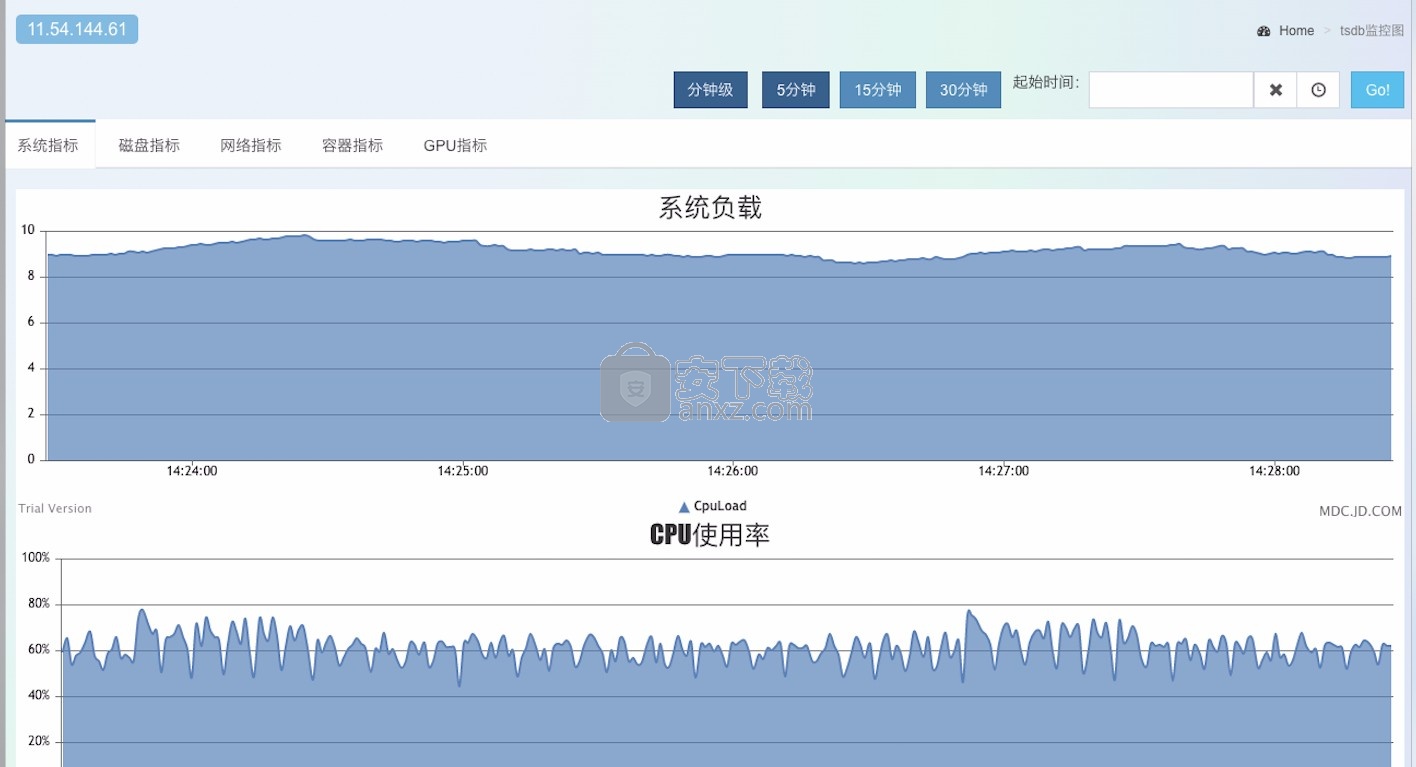Screen dimensions: 1416x767
Task: Click the 100% y-axis label
Action: click(36, 557)
